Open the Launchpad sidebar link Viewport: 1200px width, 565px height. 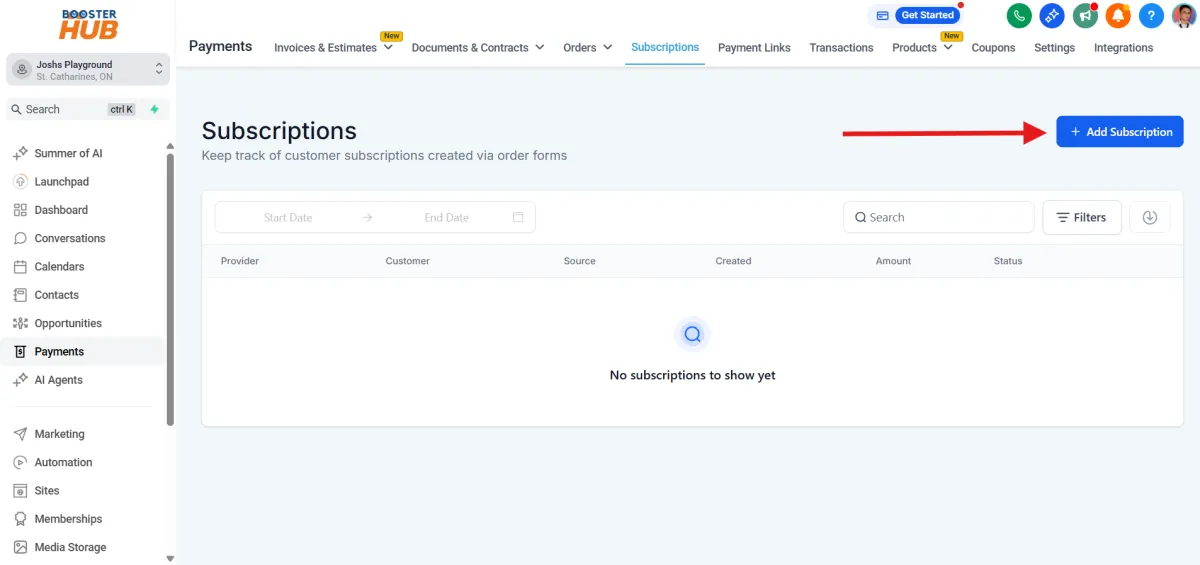point(62,182)
